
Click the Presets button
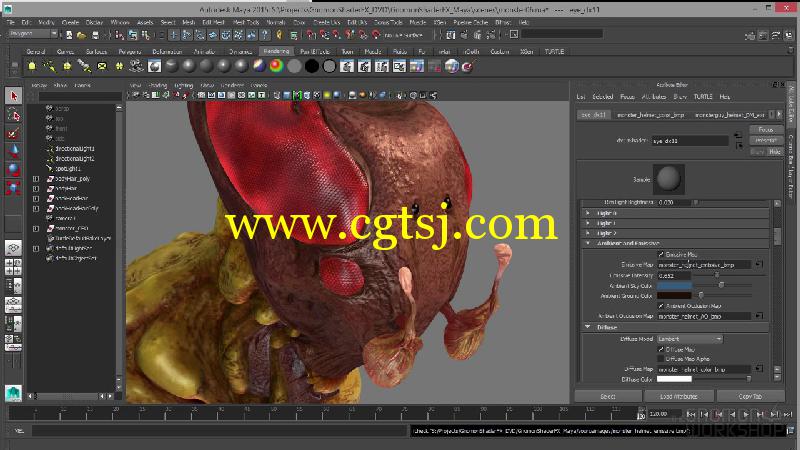(x=766, y=140)
